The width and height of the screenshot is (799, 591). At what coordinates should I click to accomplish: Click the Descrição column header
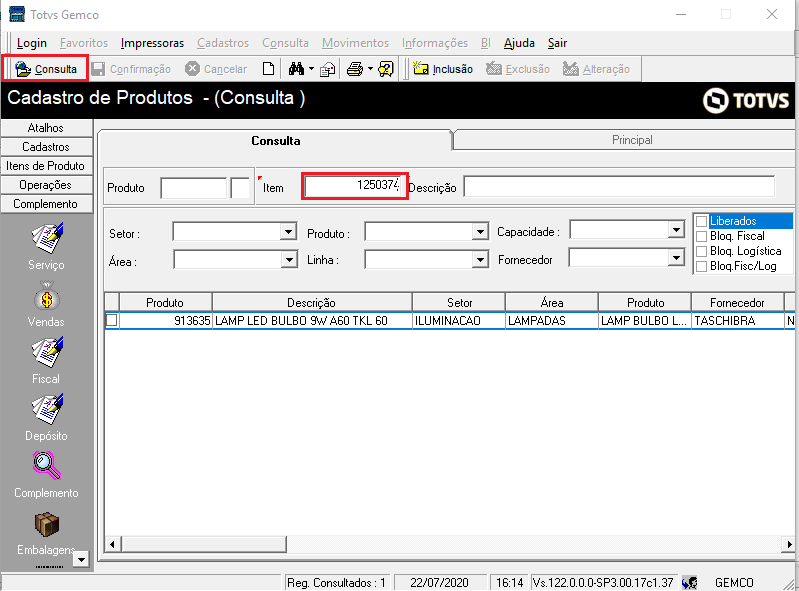click(311, 303)
